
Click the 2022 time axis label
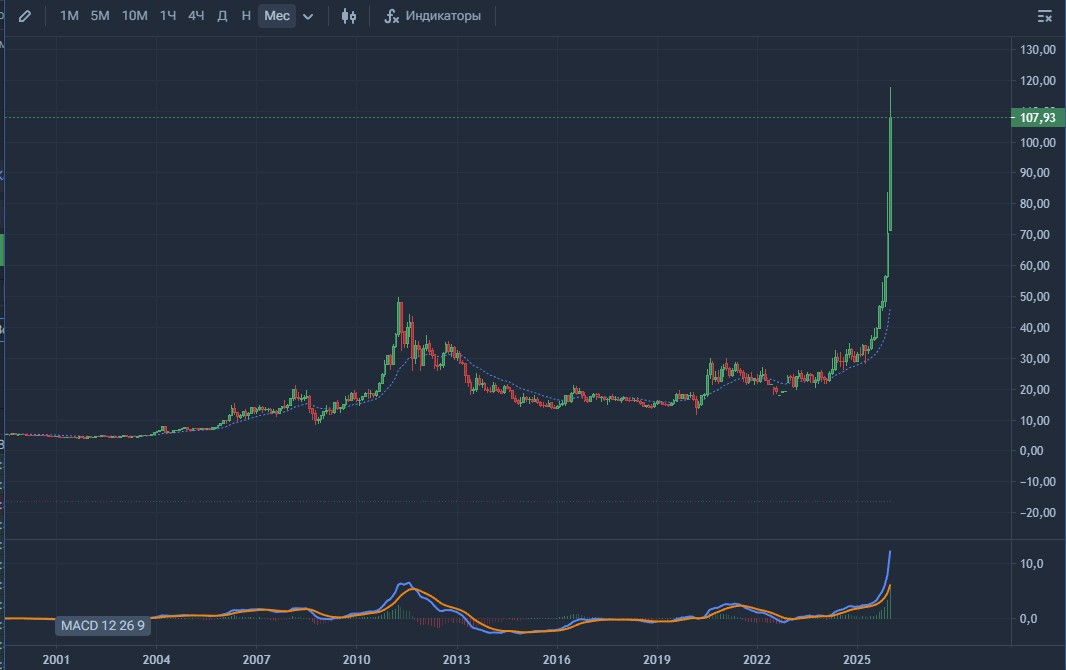[757, 659]
